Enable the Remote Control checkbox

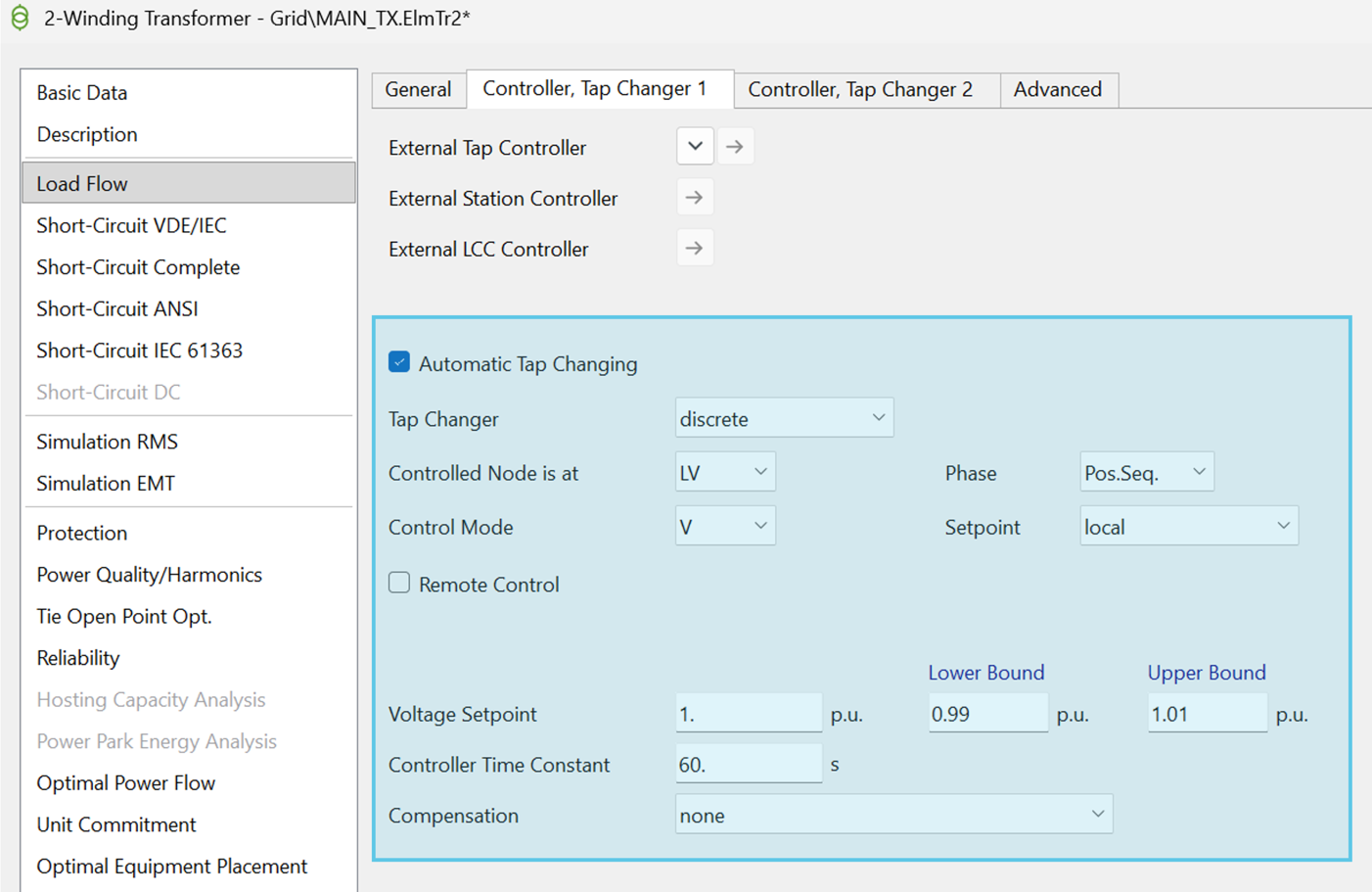pyautogui.click(x=399, y=584)
